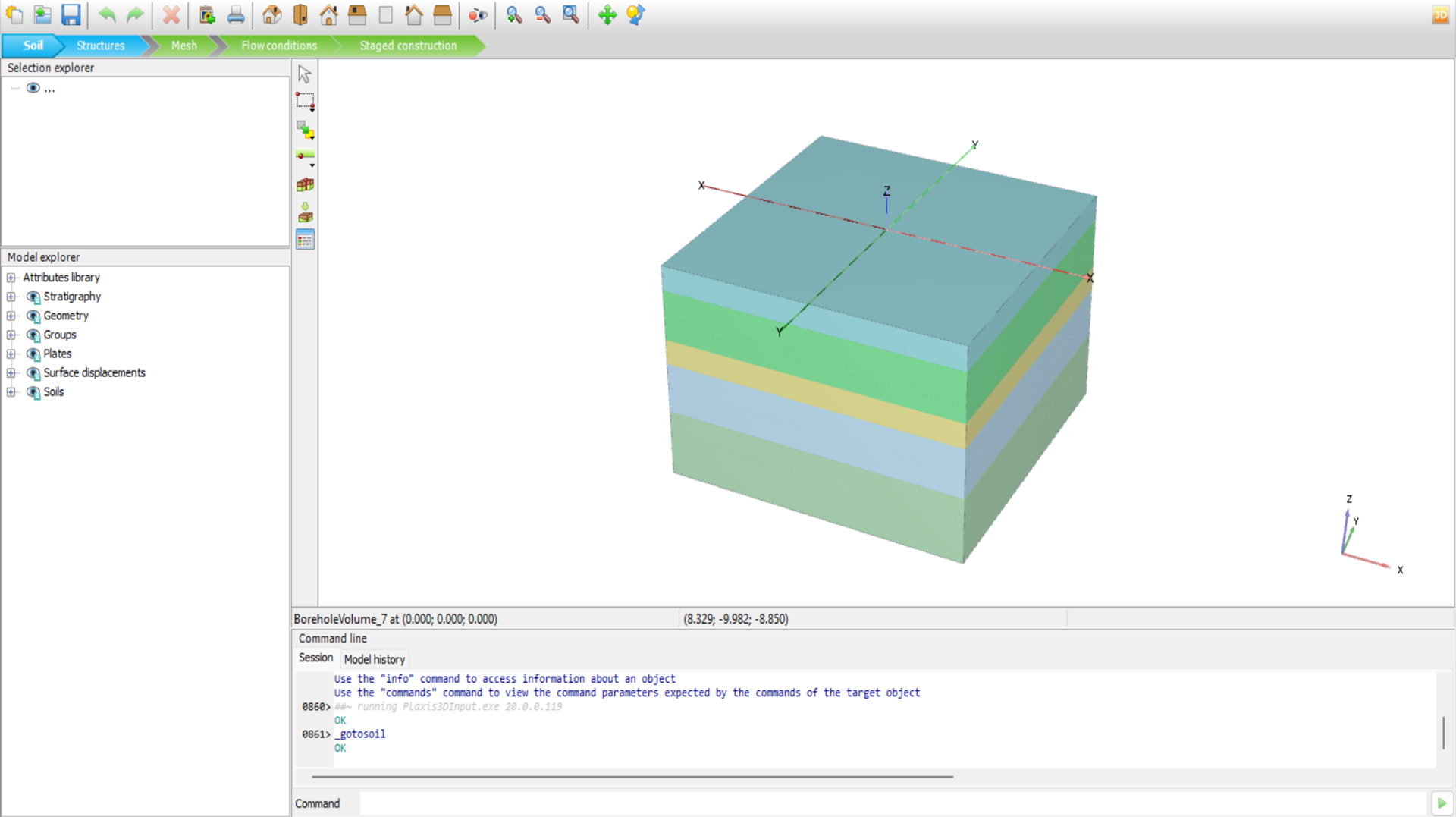
Task: Toggle visibility eye of Soils
Action: [x=33, y=392]
